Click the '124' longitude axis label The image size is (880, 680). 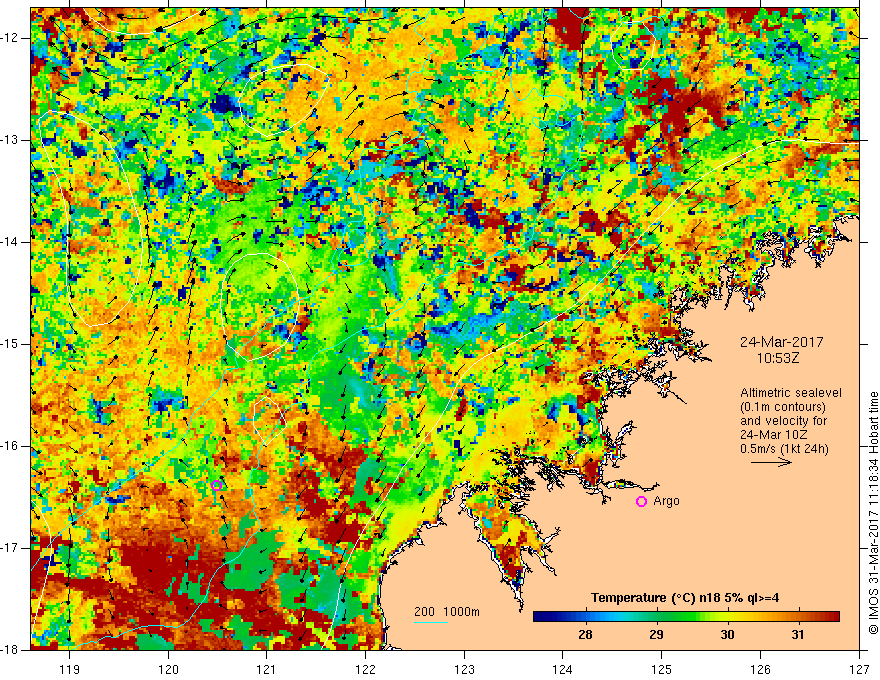(x=563, y=669)
